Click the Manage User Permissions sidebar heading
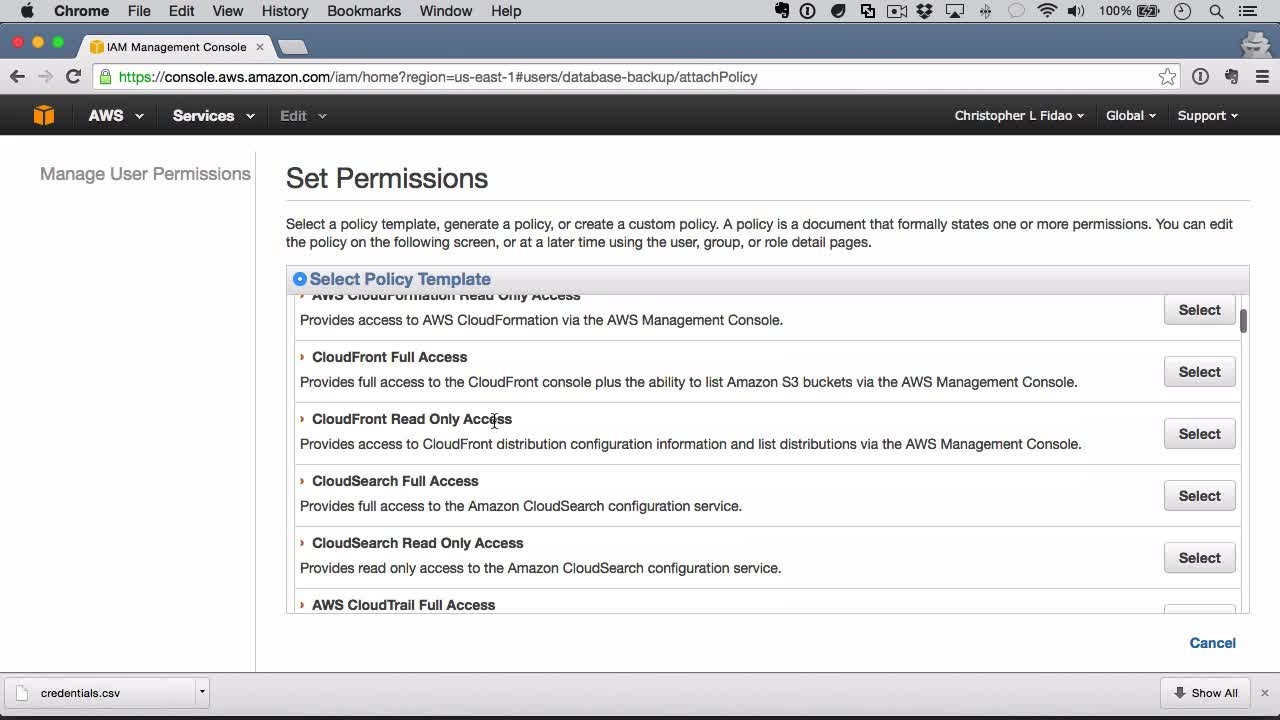The height and width of the screenshot is (720, 1280). coord(145,174)
